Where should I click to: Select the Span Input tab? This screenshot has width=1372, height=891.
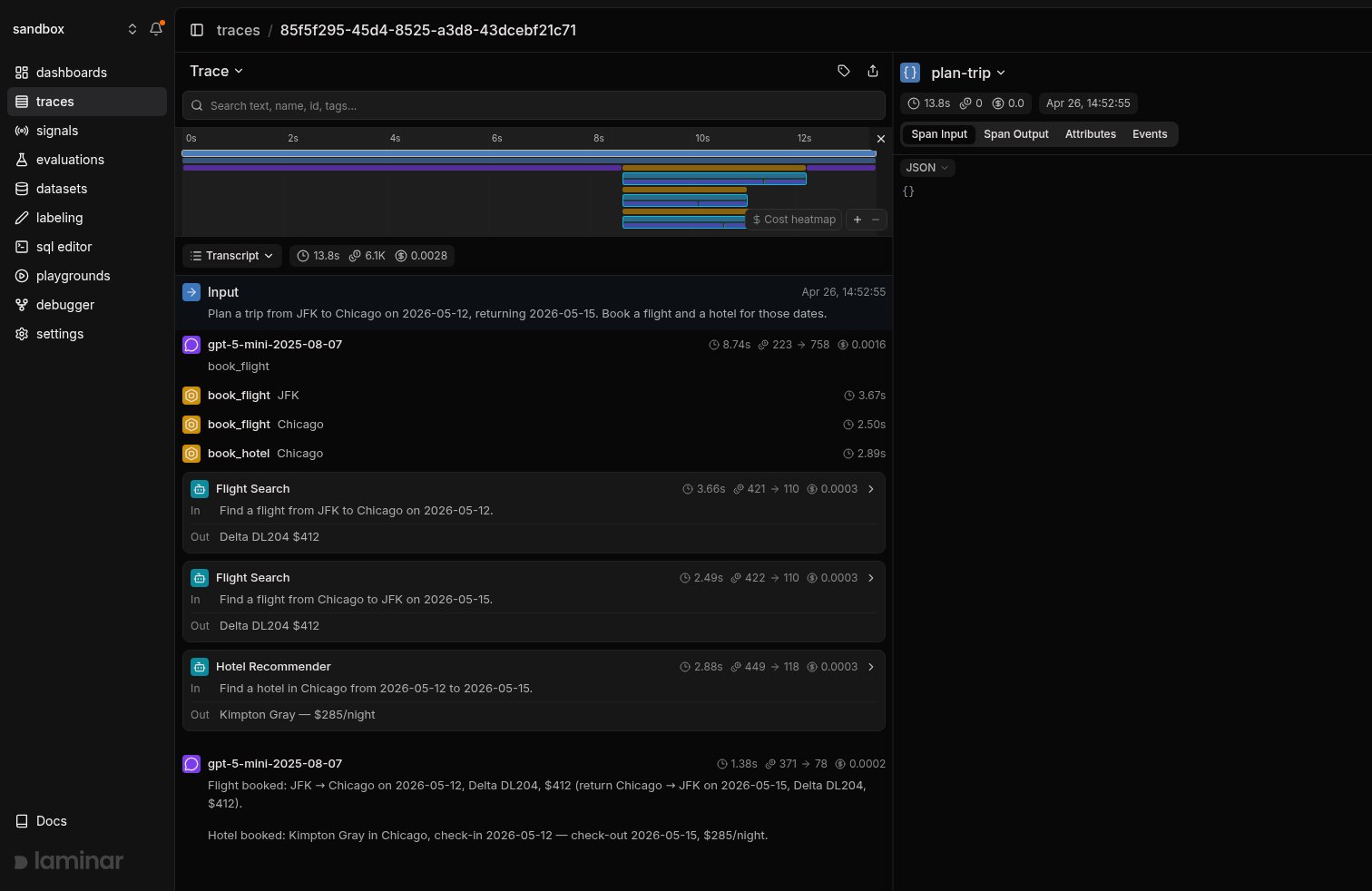[939, 134]
